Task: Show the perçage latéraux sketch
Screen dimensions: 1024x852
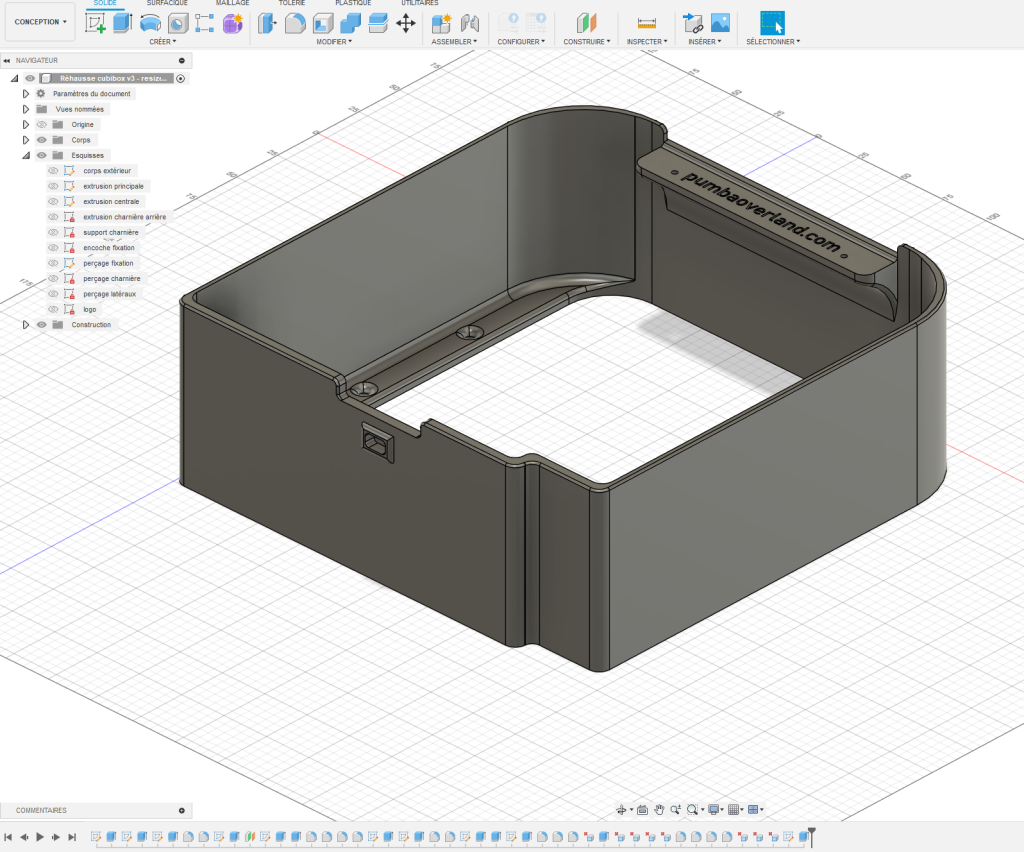Action: click(54, 294)
